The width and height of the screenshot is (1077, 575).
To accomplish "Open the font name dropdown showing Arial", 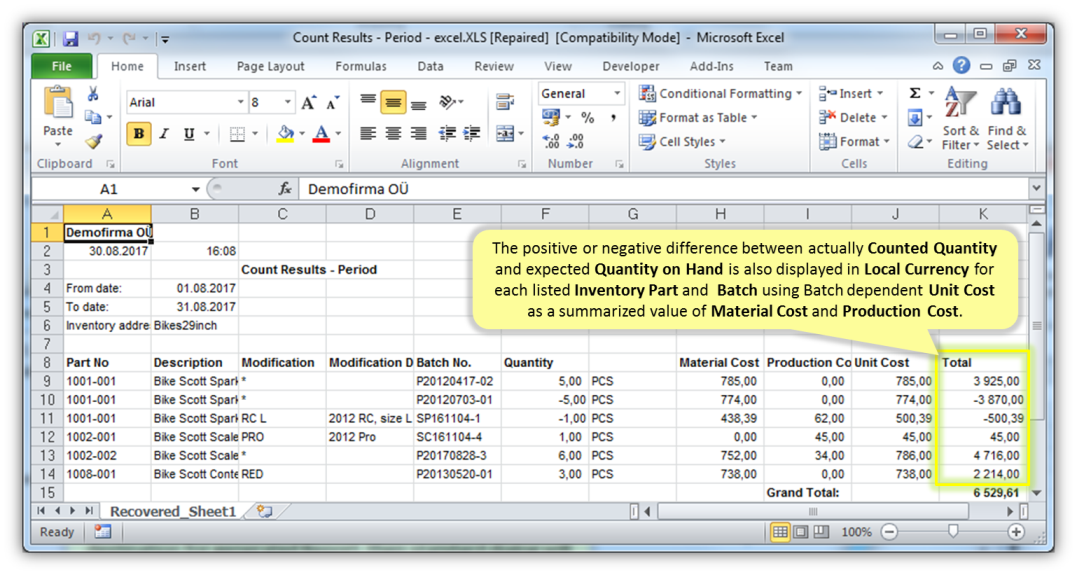I will click(x=240, y=102).
